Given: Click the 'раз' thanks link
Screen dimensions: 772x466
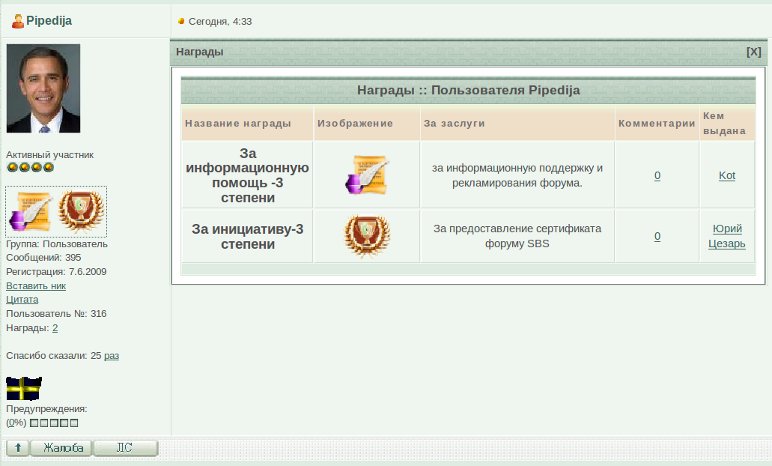Looking at the screenshot, I should [111, 355].
